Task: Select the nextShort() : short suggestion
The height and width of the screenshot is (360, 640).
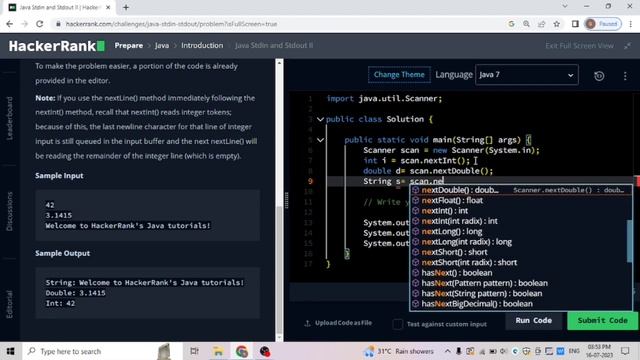Action: (518, 252)
